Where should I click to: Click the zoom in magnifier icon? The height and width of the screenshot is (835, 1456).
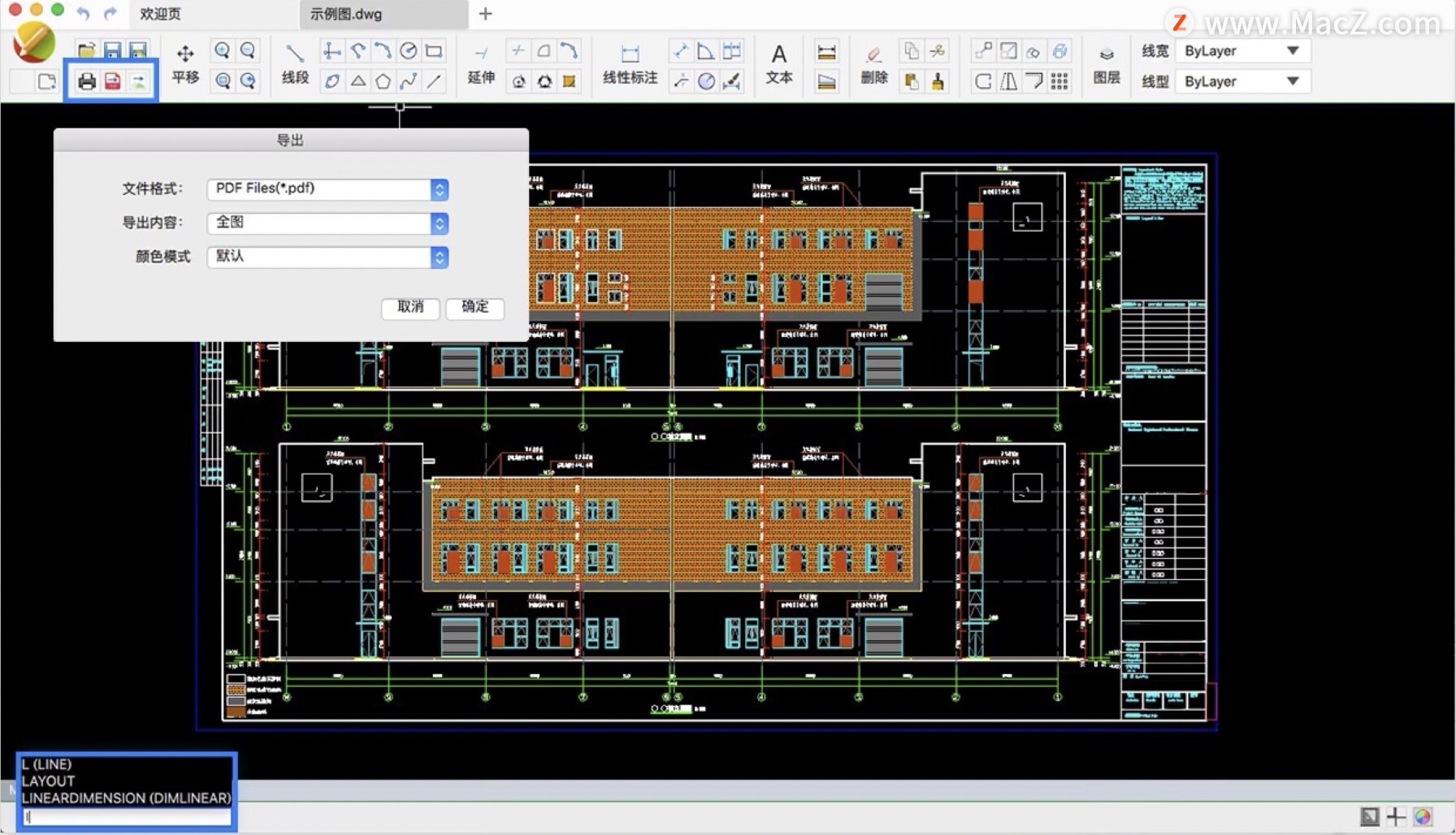click(x=222, y=50)
